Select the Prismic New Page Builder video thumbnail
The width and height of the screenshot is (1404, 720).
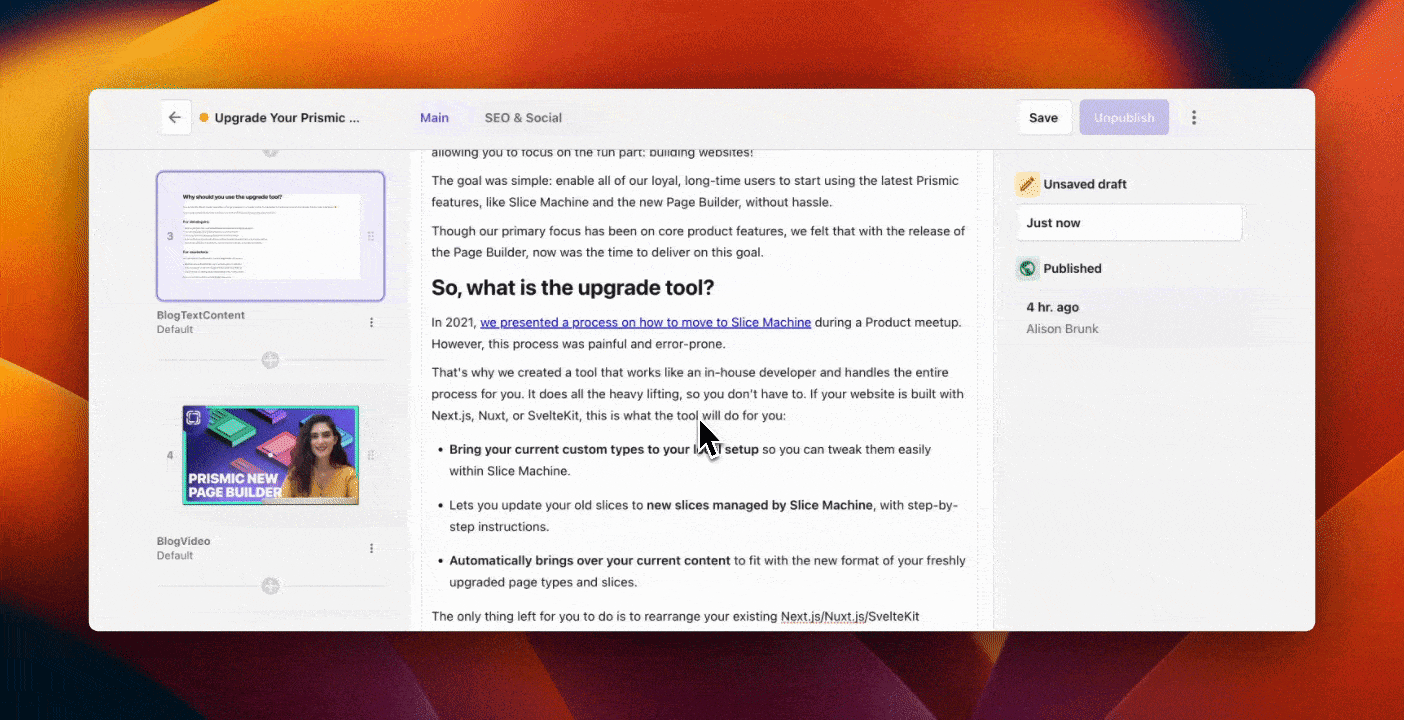click(270, 455)
